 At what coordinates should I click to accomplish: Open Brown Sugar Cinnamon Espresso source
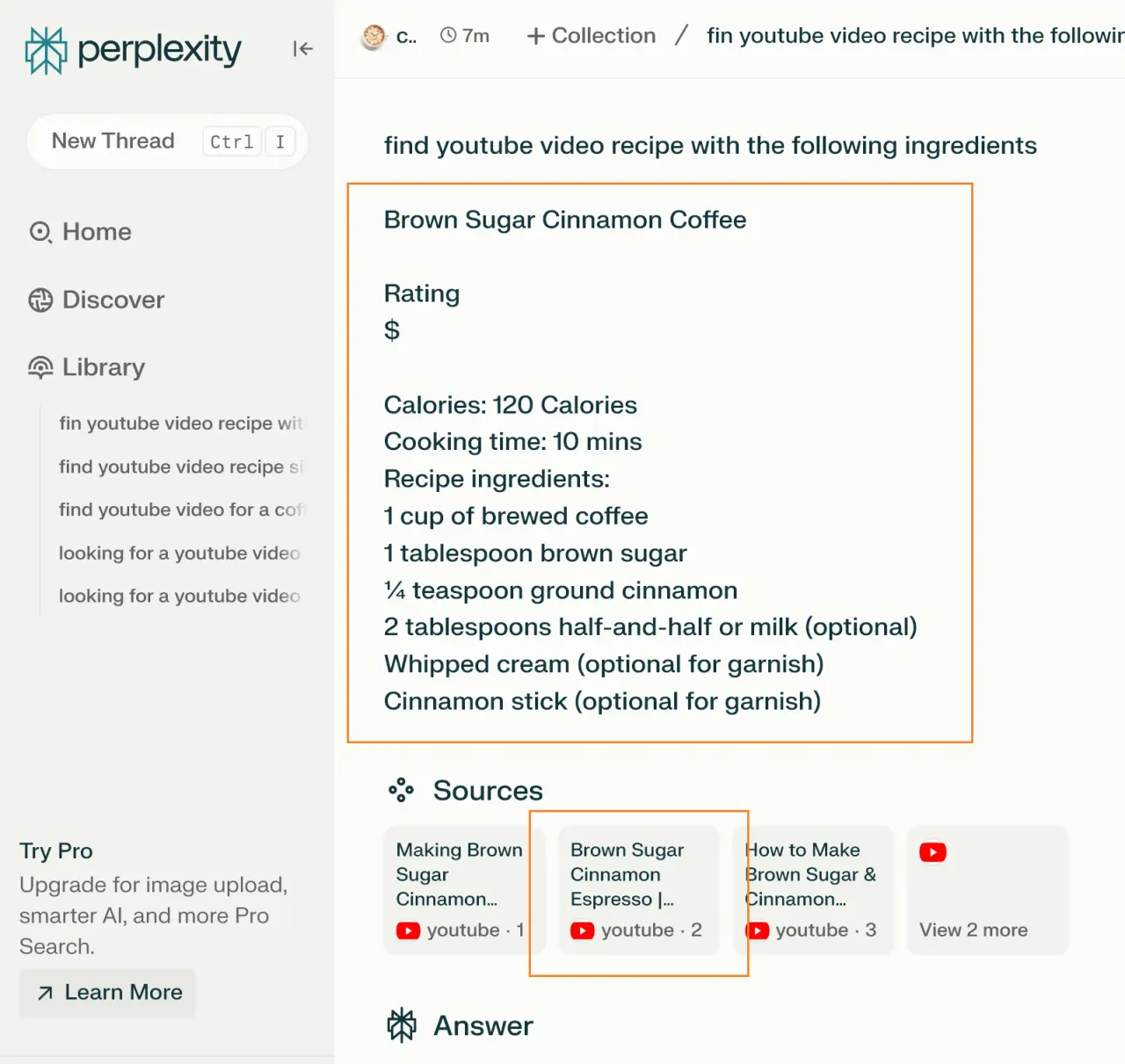tap(639, 890)
